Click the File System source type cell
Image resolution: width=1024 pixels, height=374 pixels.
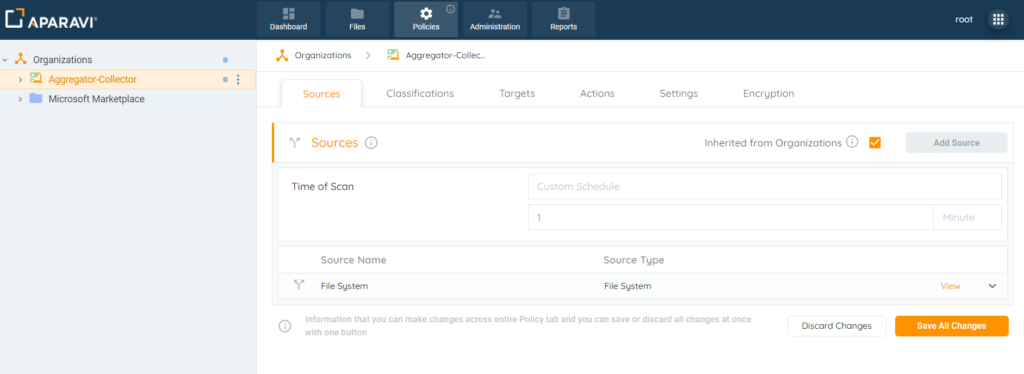point(628,286)
